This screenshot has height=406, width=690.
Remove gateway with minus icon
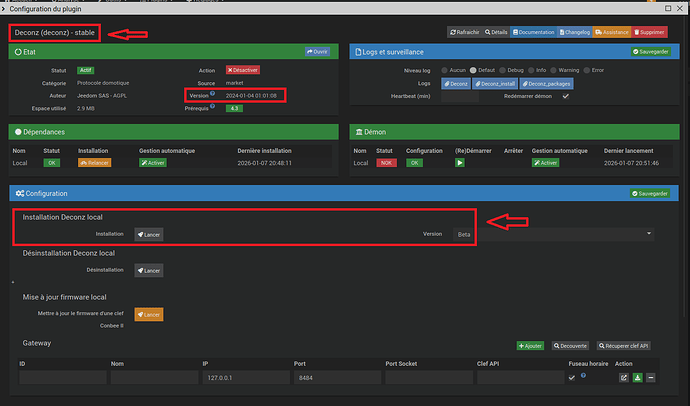(x=651, y=377)
